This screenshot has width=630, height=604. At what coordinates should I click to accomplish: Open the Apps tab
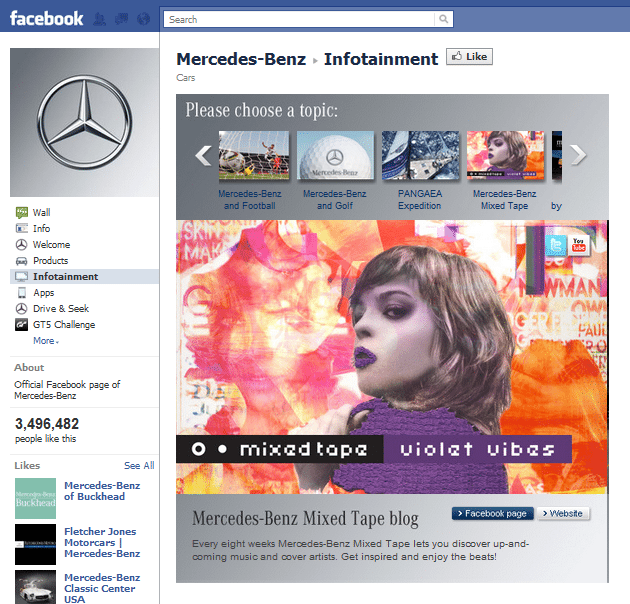point(44,293)
